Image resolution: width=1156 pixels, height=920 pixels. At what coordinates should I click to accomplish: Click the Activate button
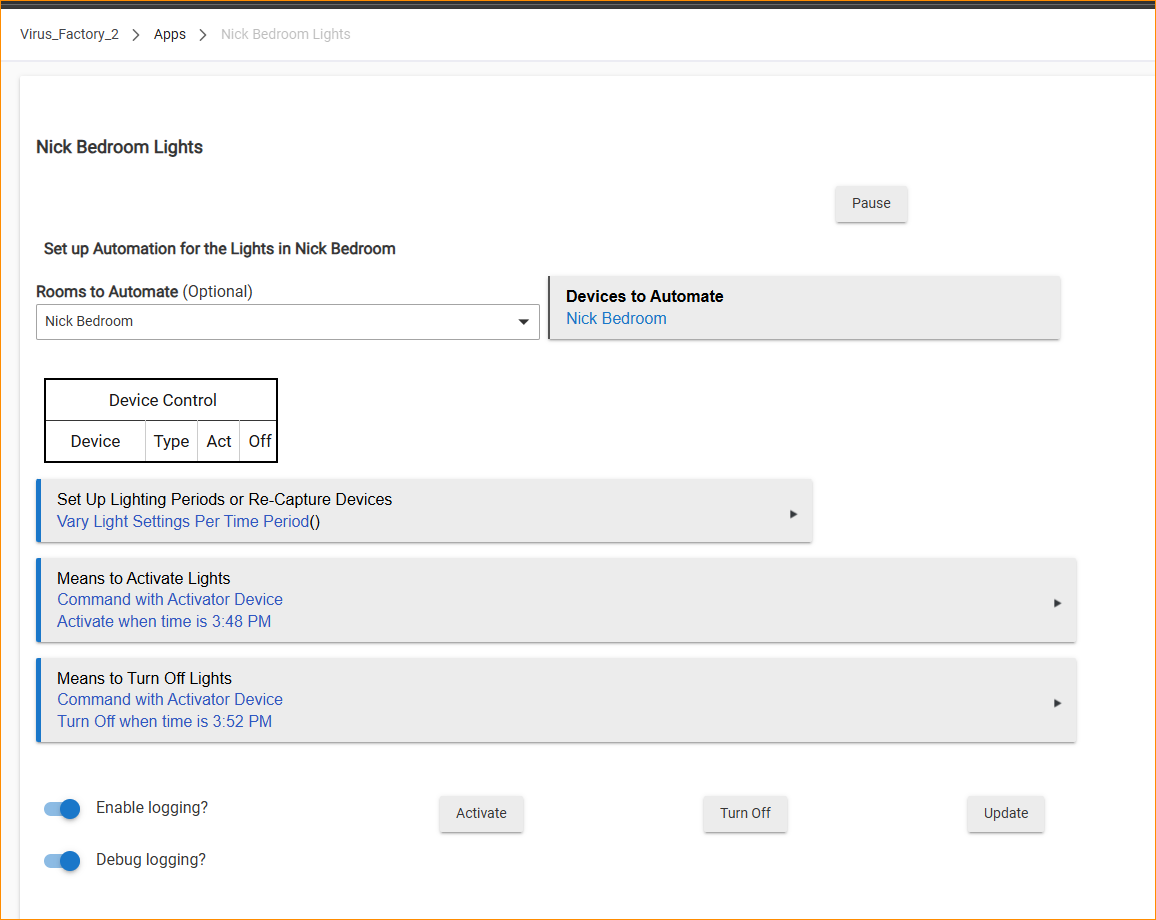[x=481, y=813]
